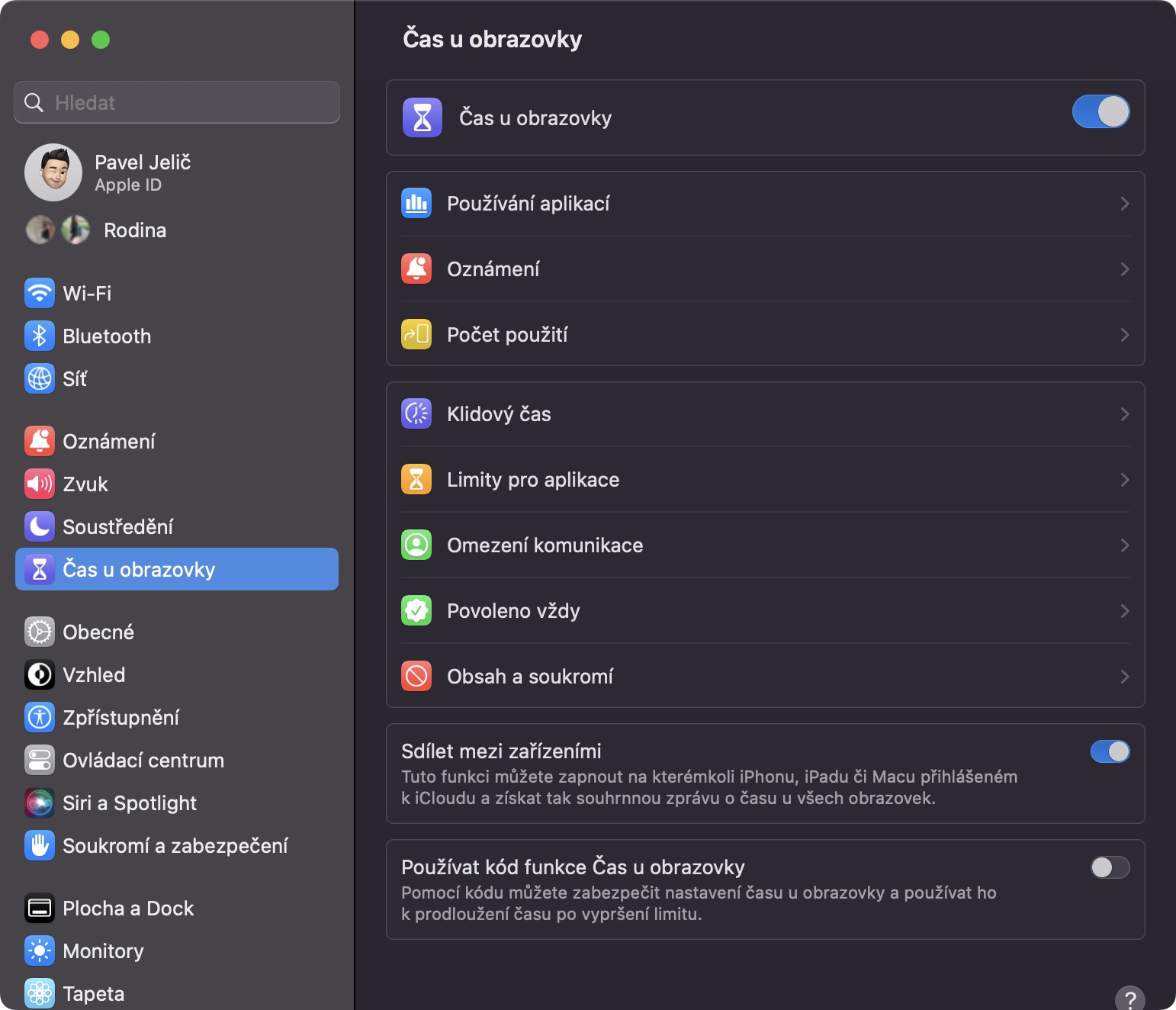Open the Rodina family sharing entry
The image size is (1176, 1010).
(x=134, y=230)
